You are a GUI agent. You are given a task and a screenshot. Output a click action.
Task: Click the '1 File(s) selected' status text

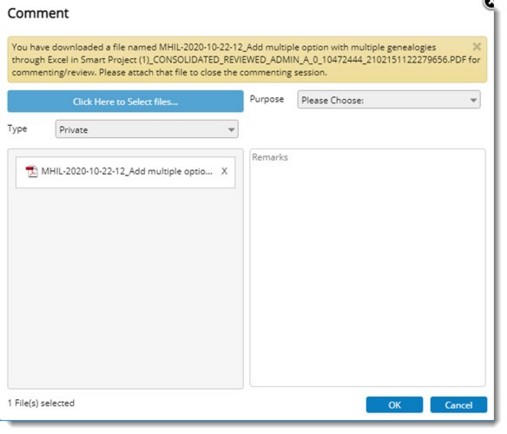41,403
